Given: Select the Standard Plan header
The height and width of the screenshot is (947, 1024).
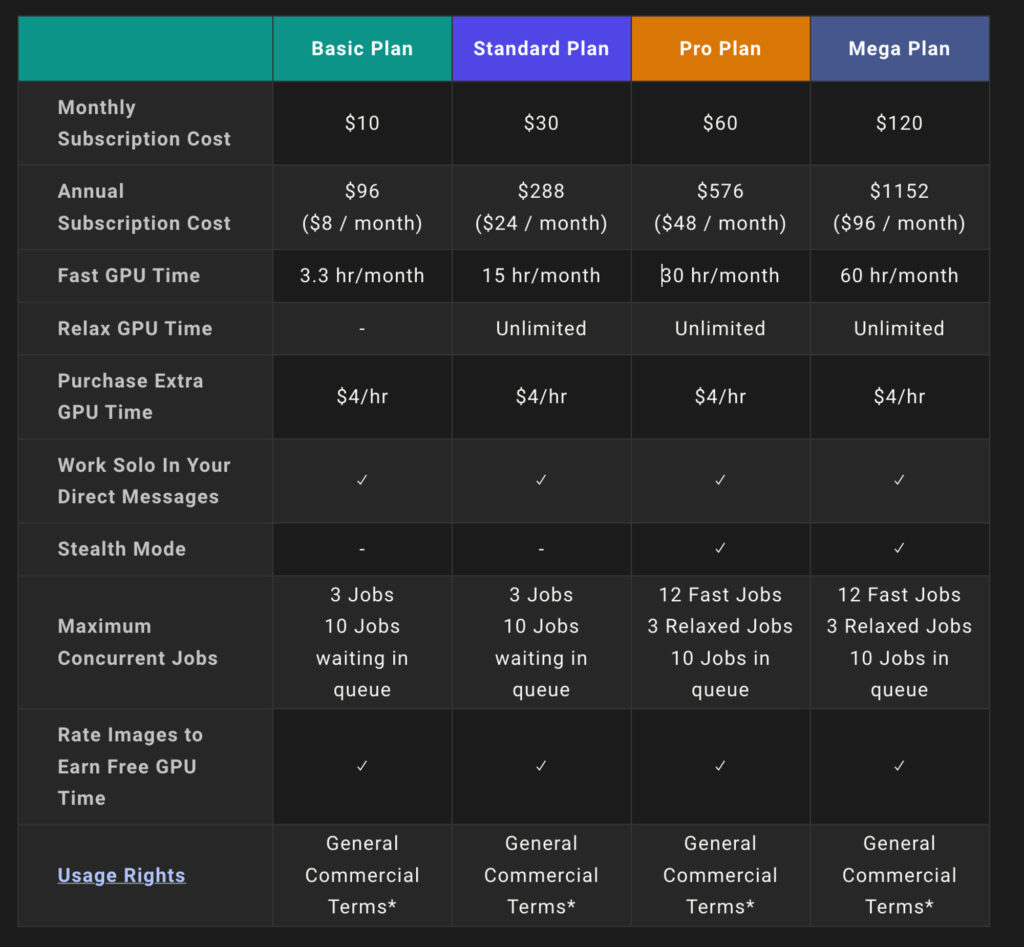Looking at the screenshot, I should click(541, 48).
